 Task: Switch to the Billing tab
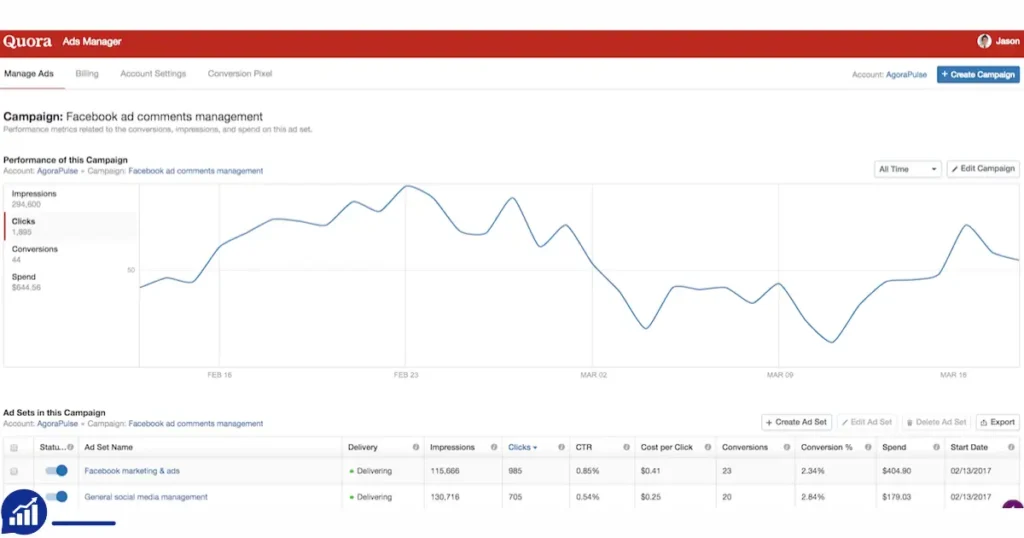tap(87, 74)
